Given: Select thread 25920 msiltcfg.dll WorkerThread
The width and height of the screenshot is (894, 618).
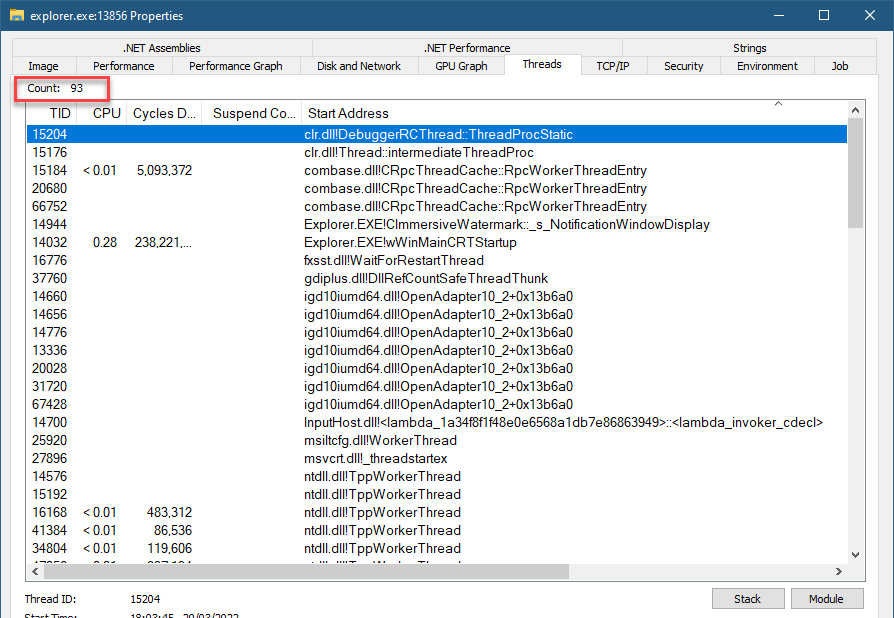Looking at the screenshot, I should point(380,441).
